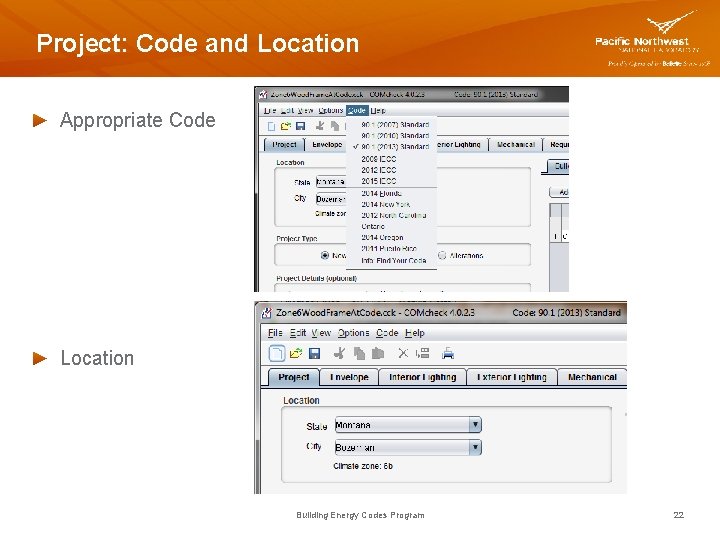This screenshot has width=720, height=540.
Task: Open the Edit menu in the lower window
Action: coord(298,333)
